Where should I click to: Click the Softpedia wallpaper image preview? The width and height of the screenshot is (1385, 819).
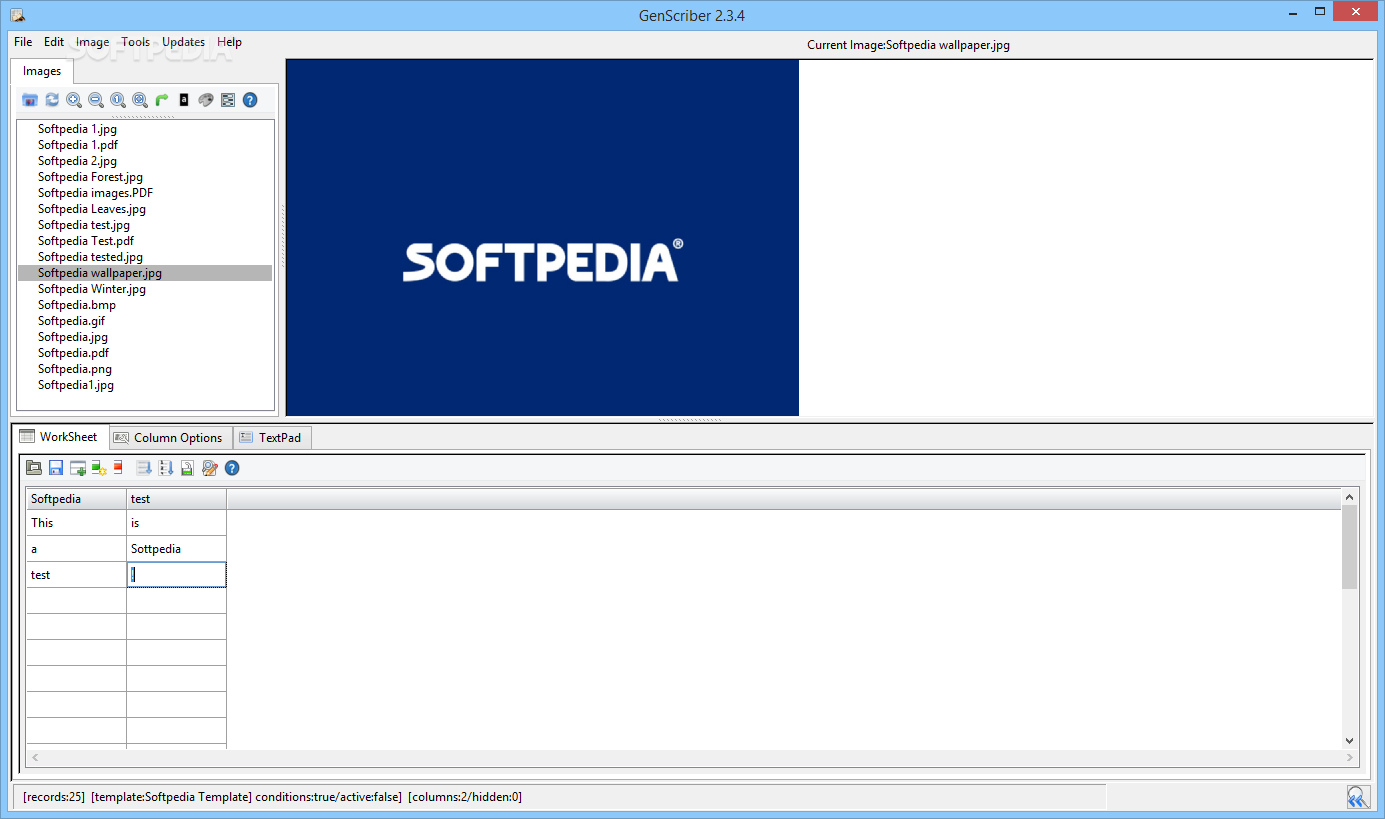coord(542,237)
